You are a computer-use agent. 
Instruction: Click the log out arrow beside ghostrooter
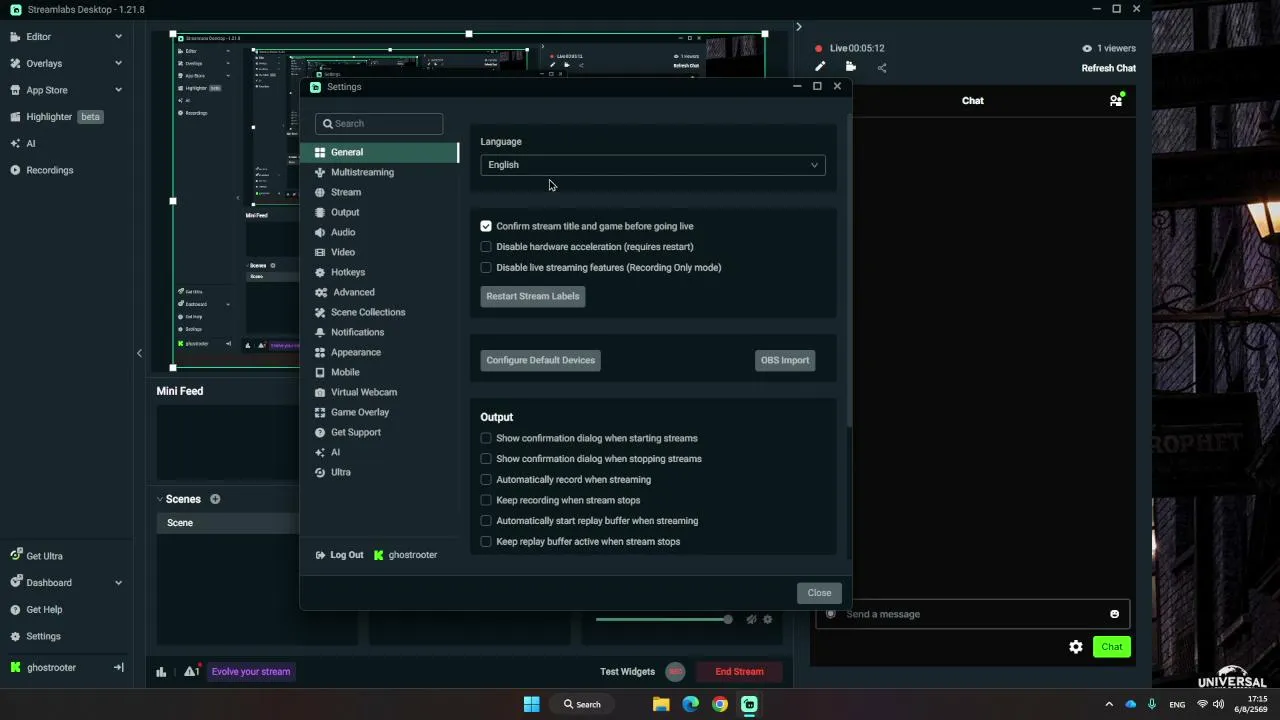(x=118, y=667)
